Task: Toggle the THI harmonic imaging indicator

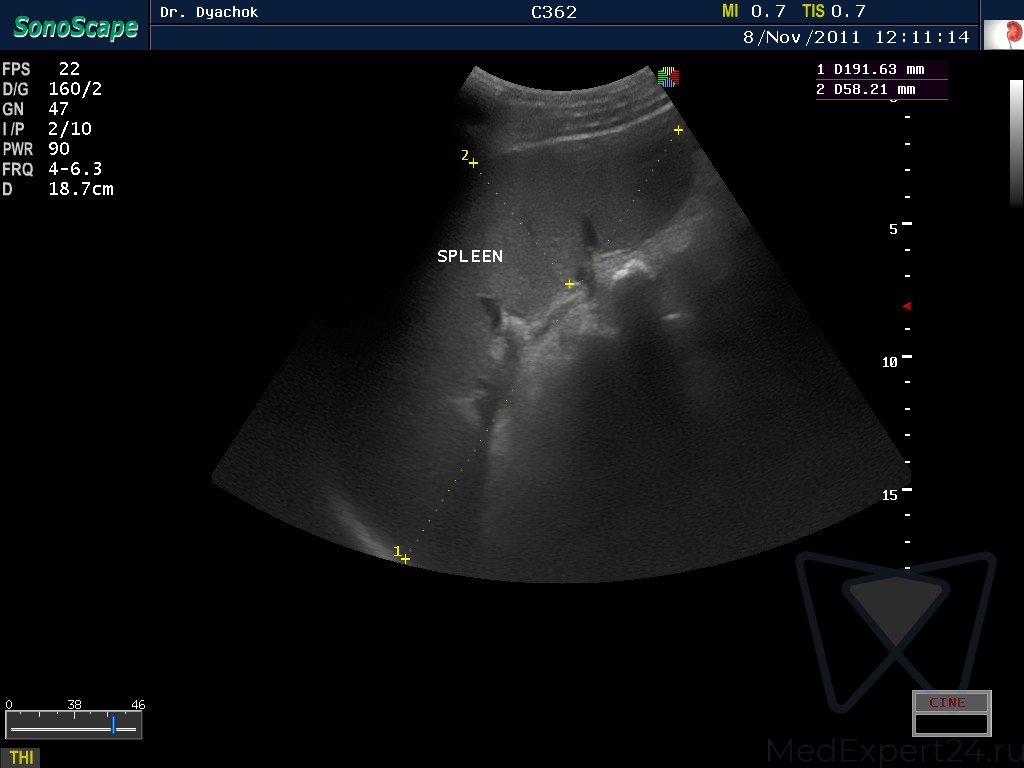Action: click(21, 757)
